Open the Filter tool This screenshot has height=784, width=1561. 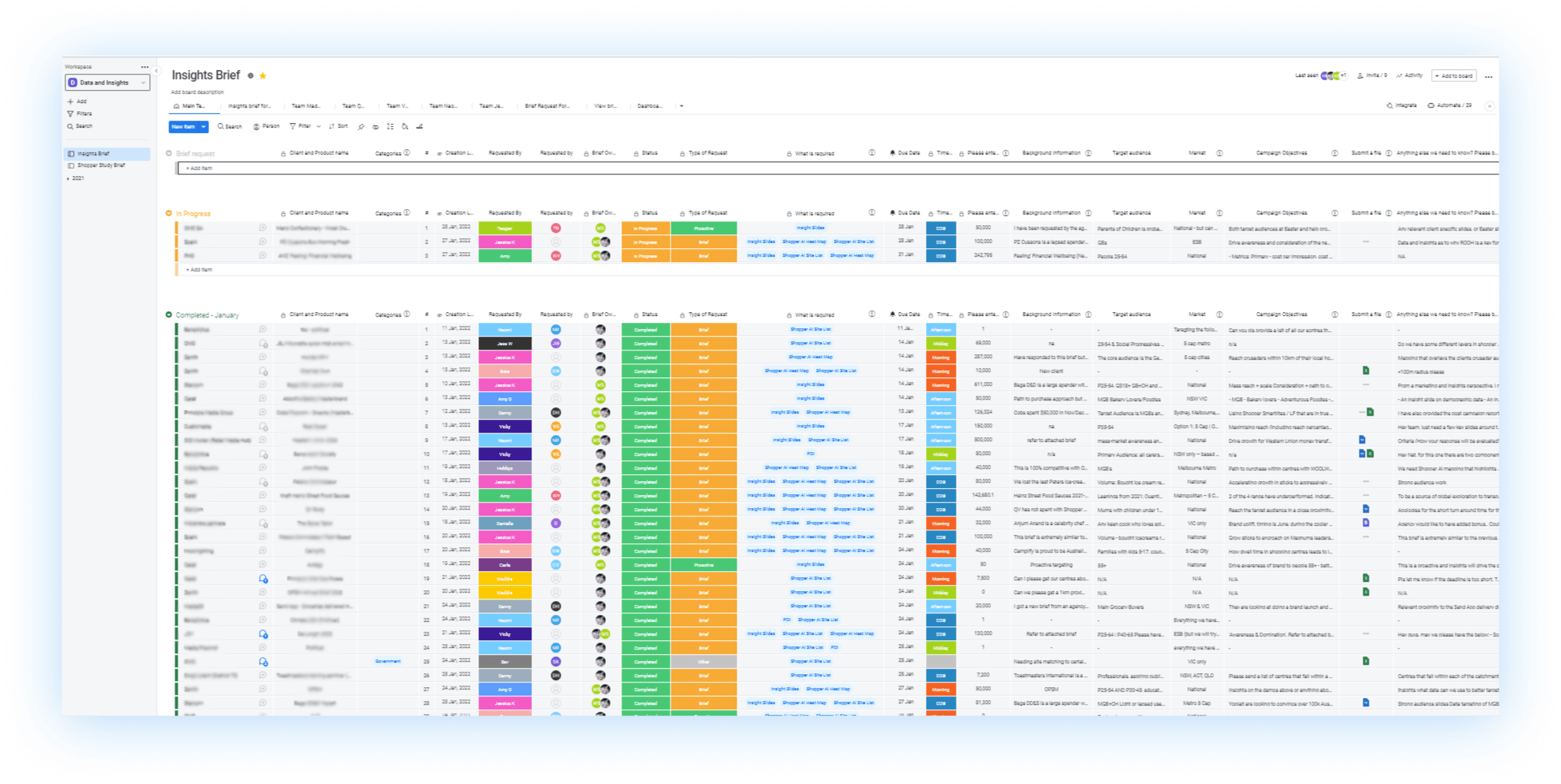[301, 127]
